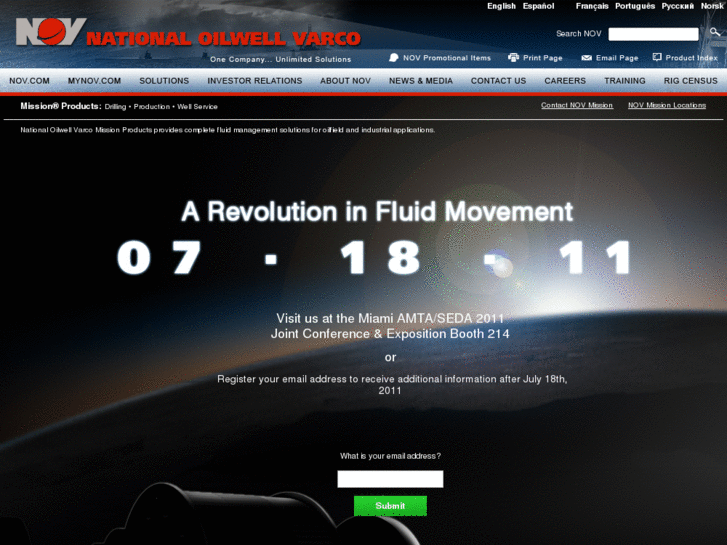Click the Mission® Products heading

61,106
